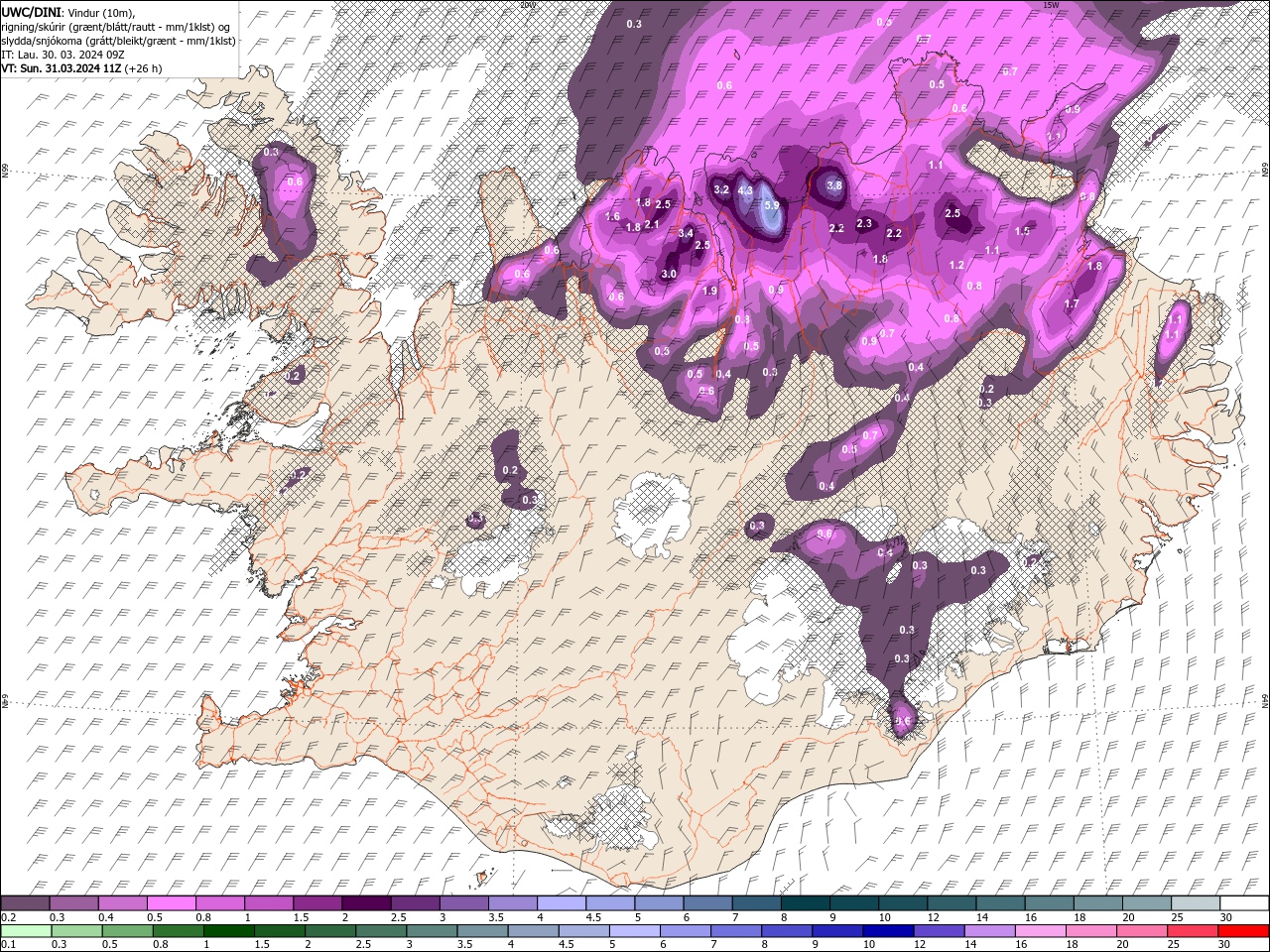
Task: Pick the dark navy swatch after 10 in lower legend
Action: coord(887,931)
